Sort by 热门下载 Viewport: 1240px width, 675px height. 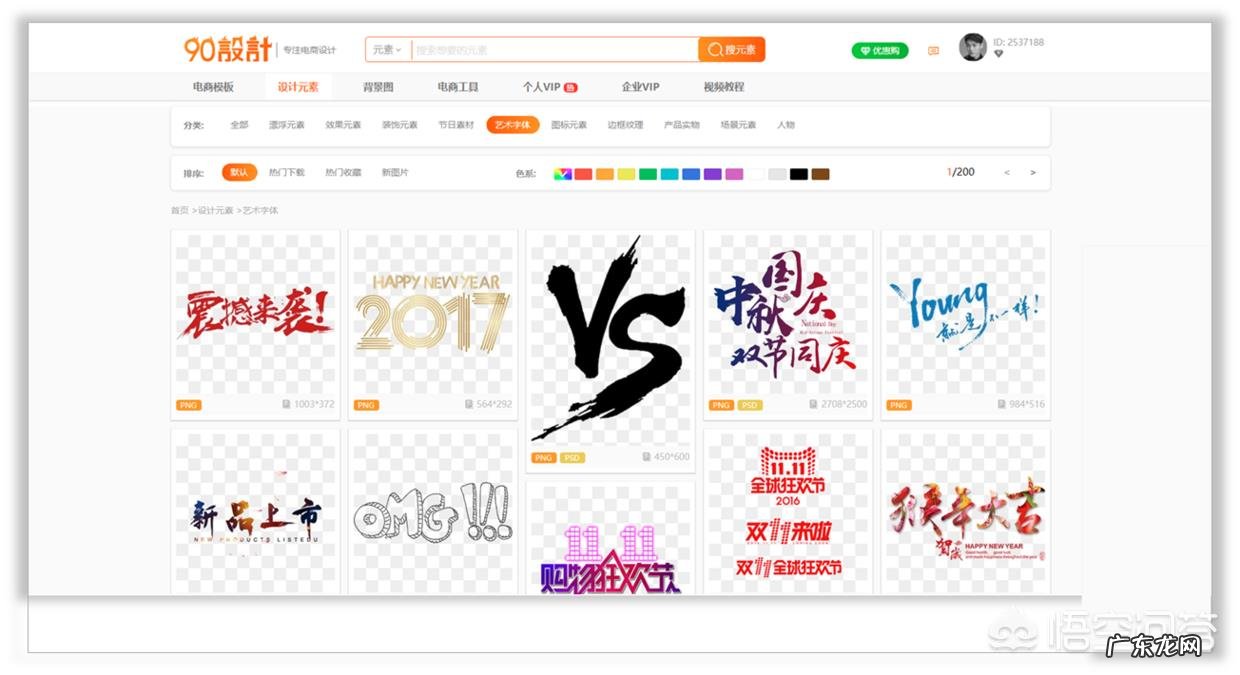pyautogui.click(x=287, y=173)
